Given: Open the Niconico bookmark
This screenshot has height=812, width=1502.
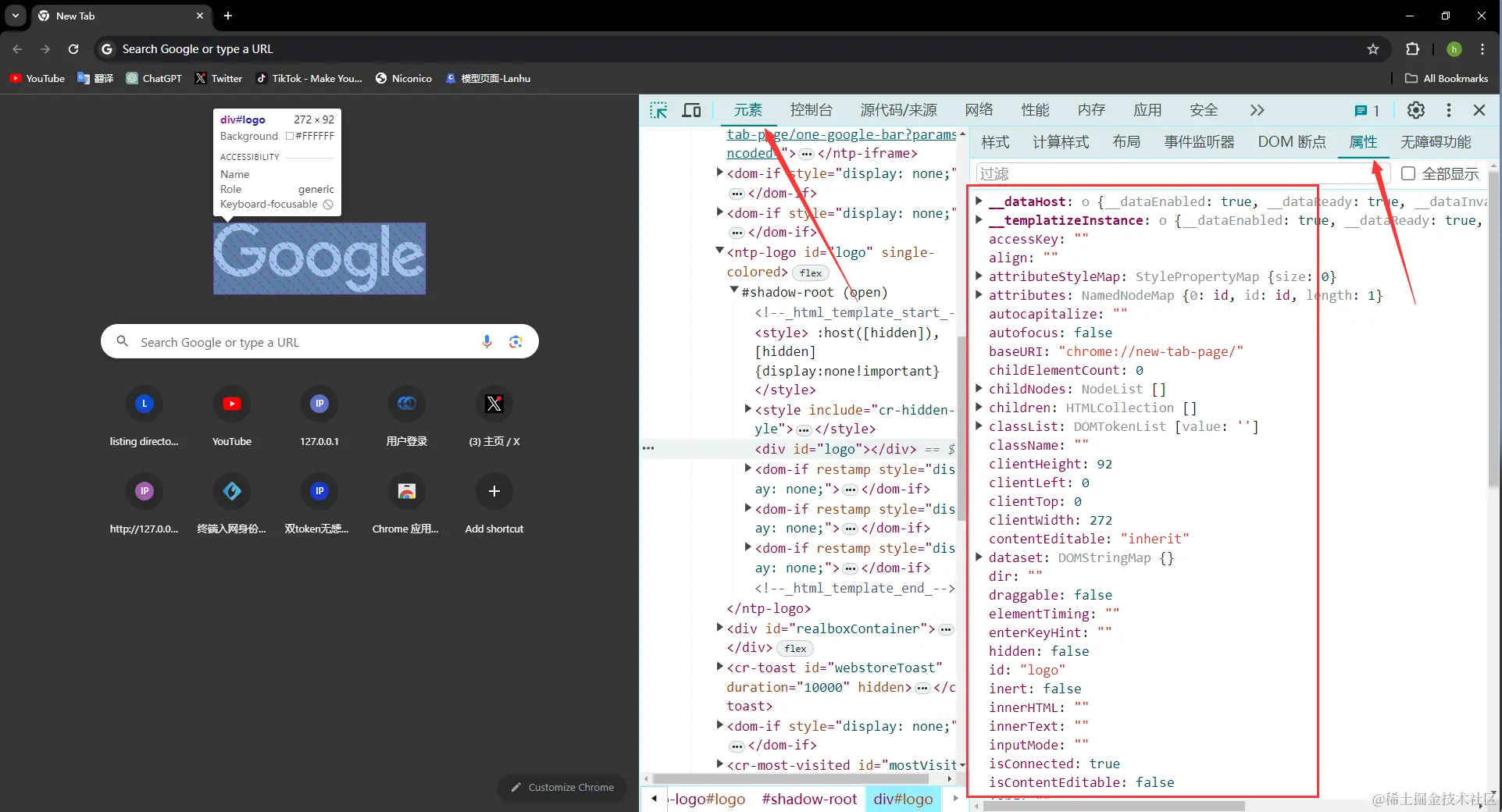Looking at the screenshot, I should click(x=404, y=78).
